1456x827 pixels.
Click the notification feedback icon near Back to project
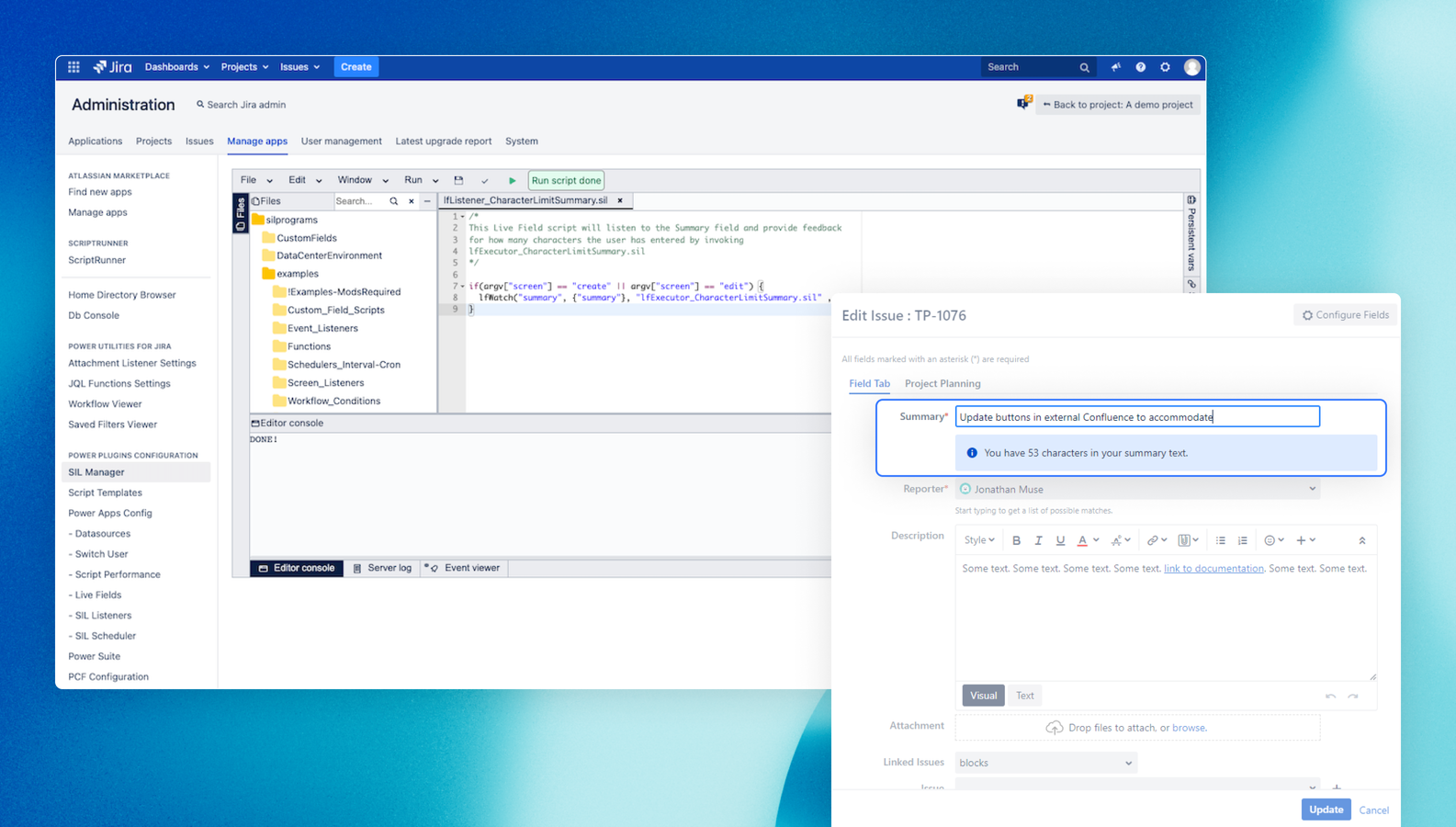1024,103
